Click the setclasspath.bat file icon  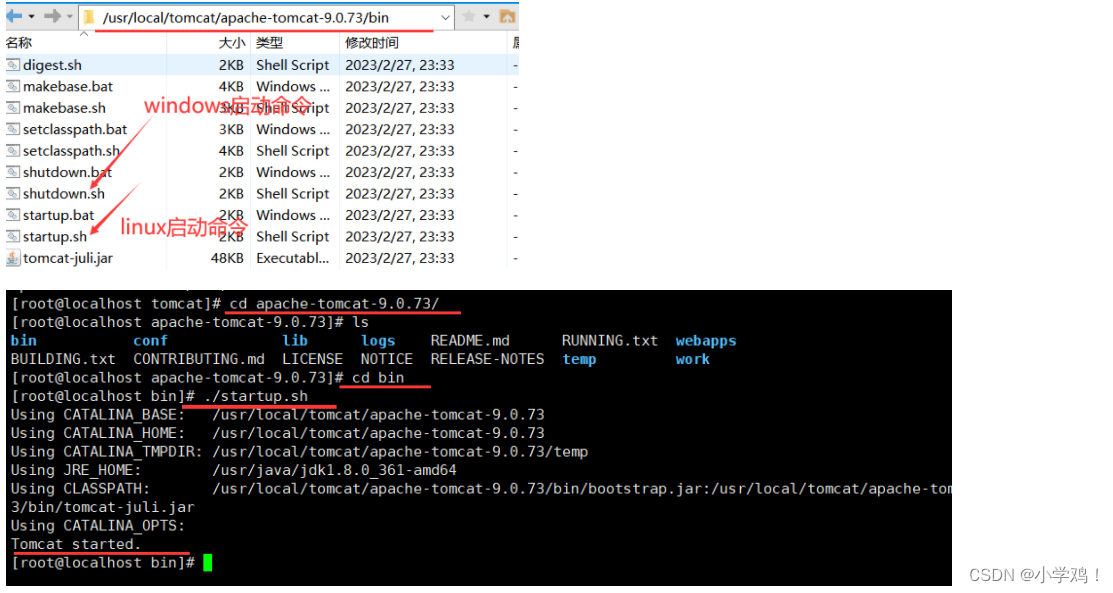click(x=13, y=129)
